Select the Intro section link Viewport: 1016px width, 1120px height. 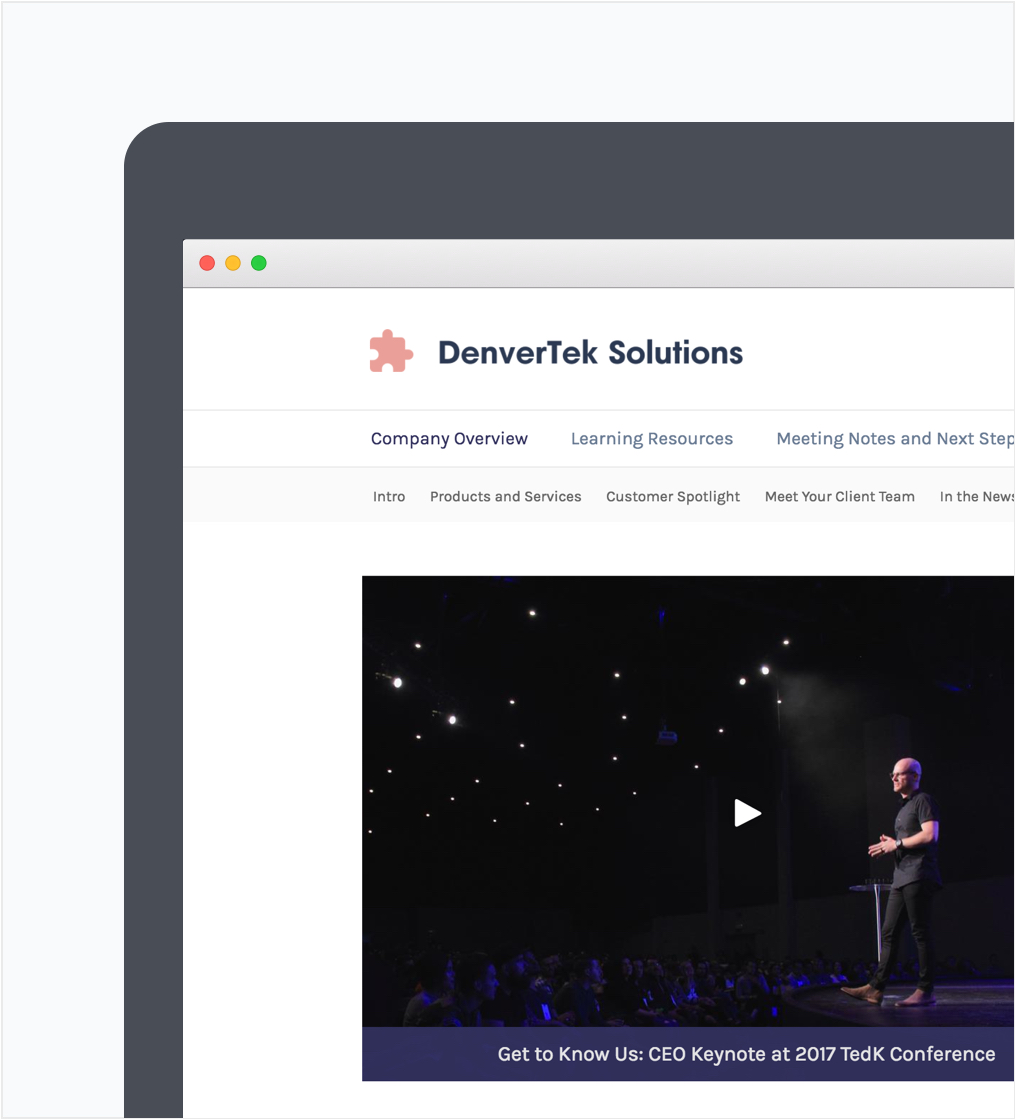click(x=389, y=497)
